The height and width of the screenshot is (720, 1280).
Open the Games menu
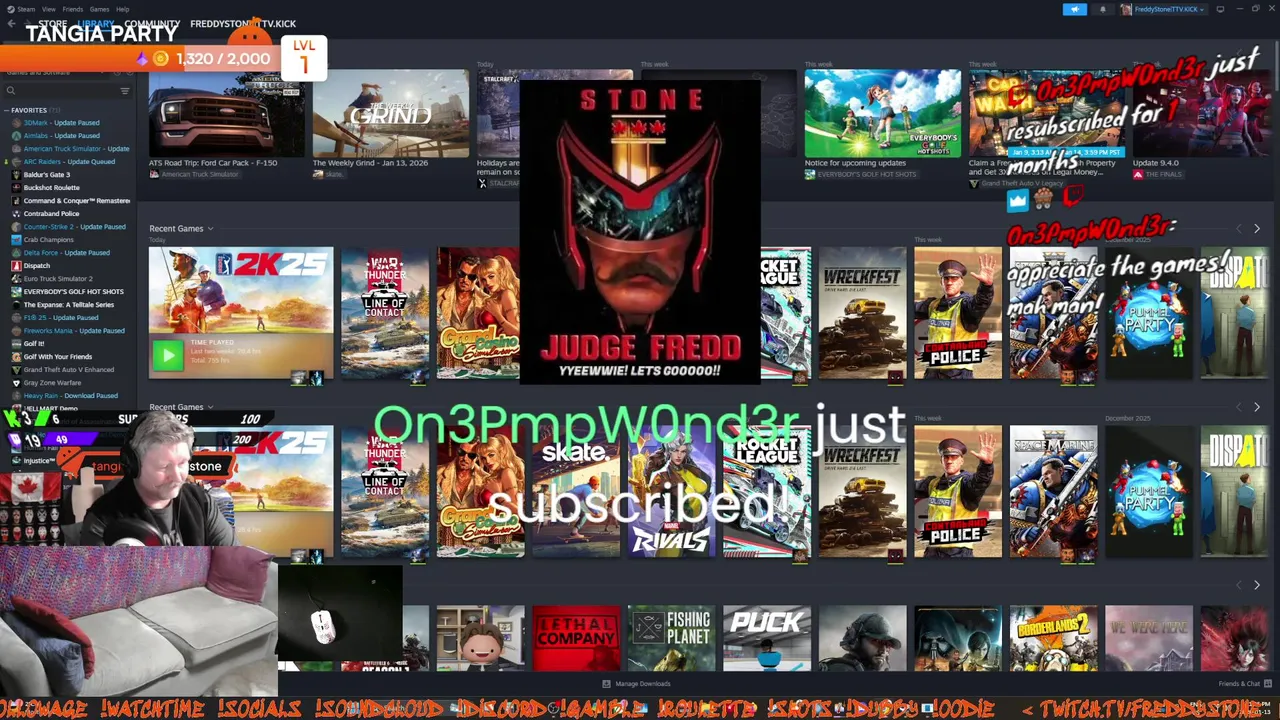point(100,9)
